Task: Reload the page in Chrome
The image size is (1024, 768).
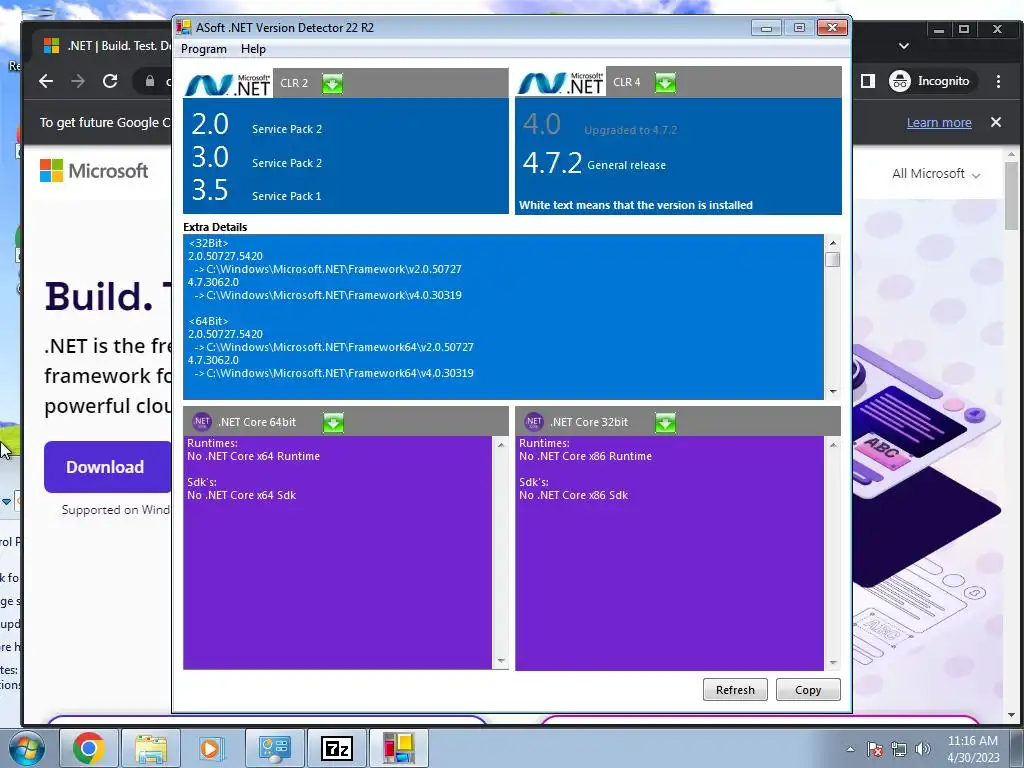Action: [110, 81]
